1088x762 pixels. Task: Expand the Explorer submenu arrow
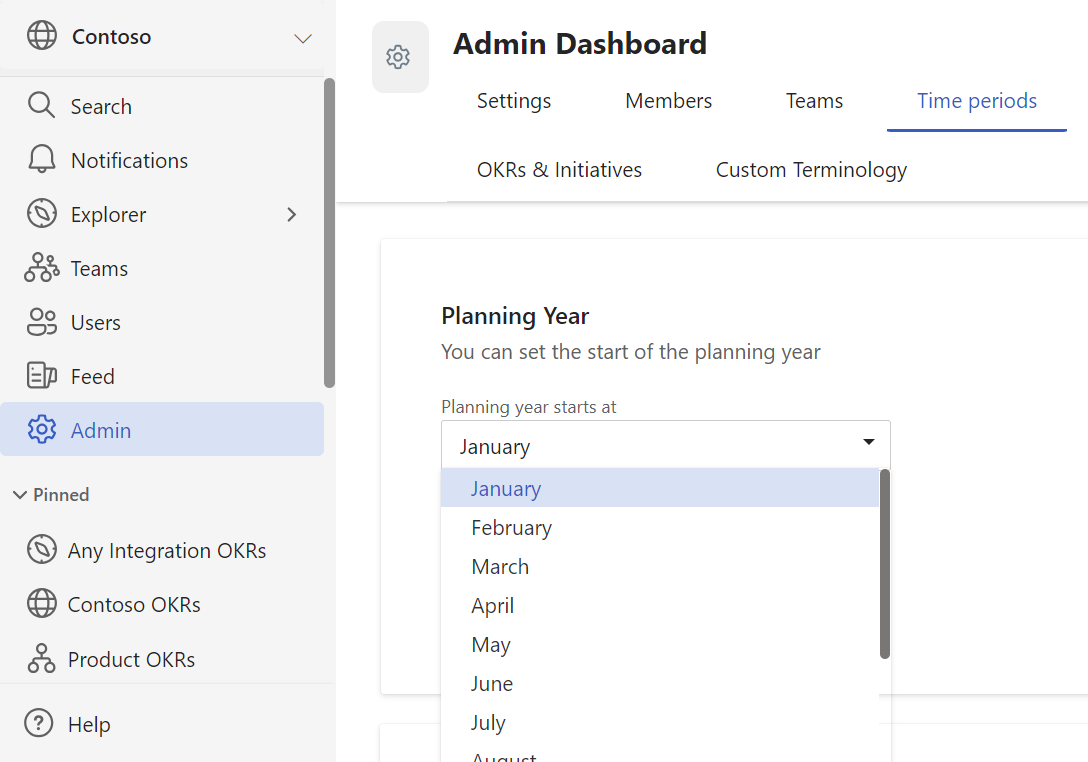(x=292, y=214)
